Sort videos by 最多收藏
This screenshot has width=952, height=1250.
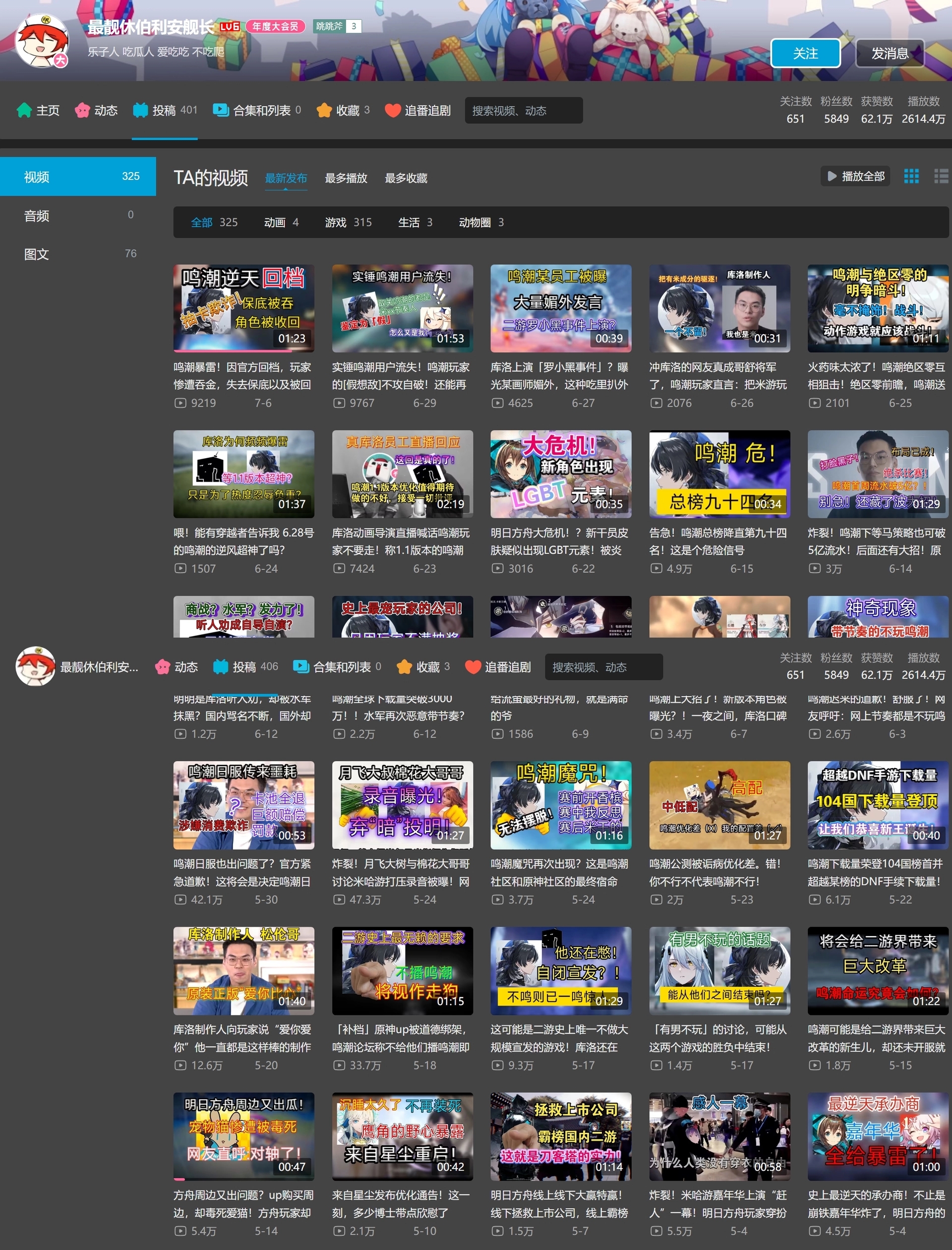(x=406, y=178)
